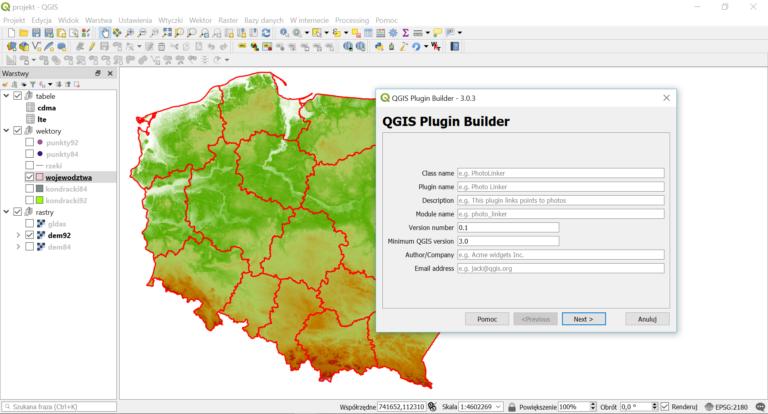This screenshot has width=768, height=414.
Task: Save the project with the floppy disk icon
Action: tap(36, 33)
